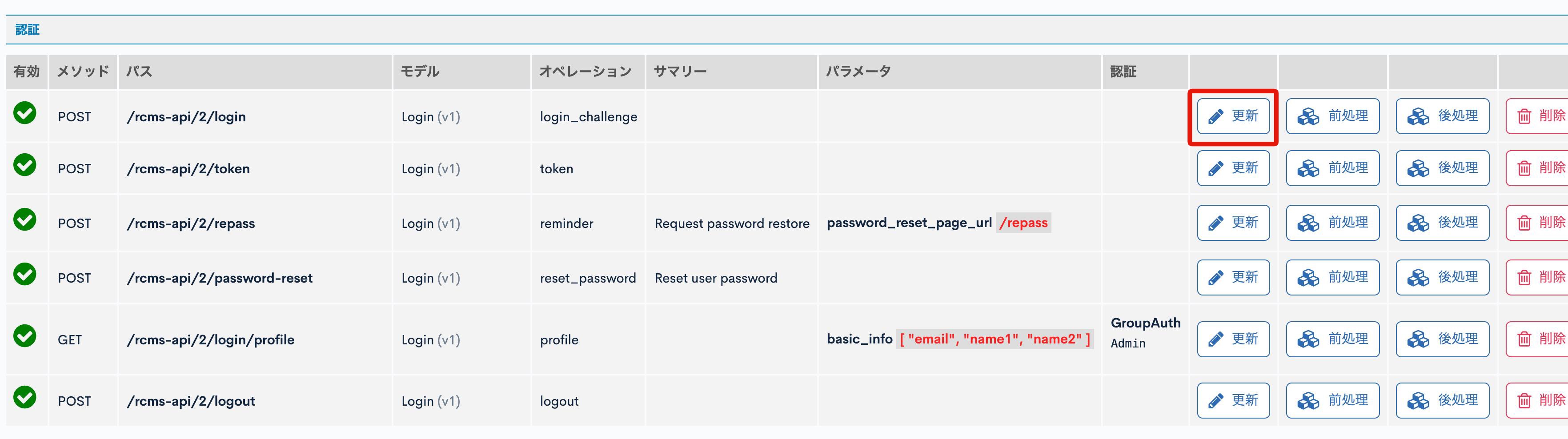Open 前処理 for the /rcms-api/2/login endpoint
Image resolution: width=1568 pixels, height=439 pixels.
tap(1332, 116)
